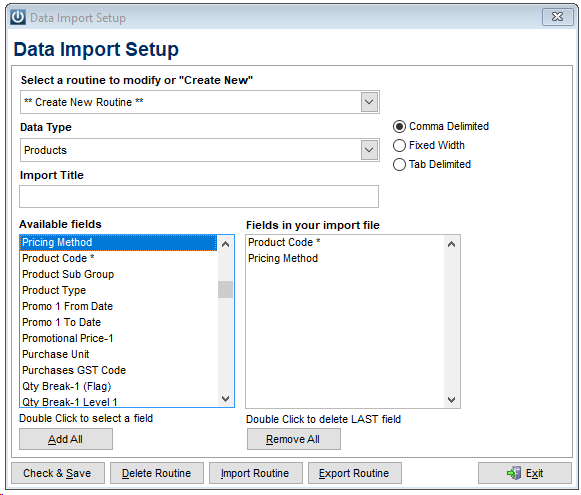Click the Available fields scrollbar thumb

pyautogui.click(x=225, y=289)
